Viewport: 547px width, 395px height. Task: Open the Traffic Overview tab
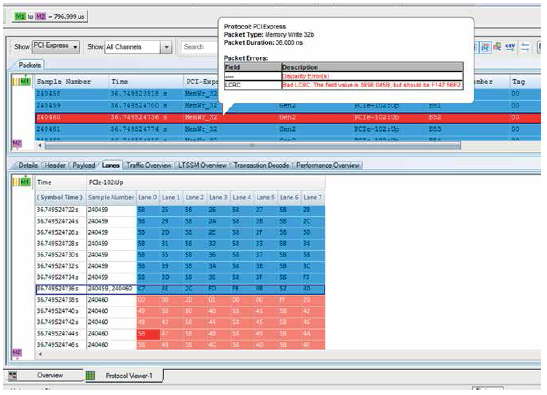[149, 165]
